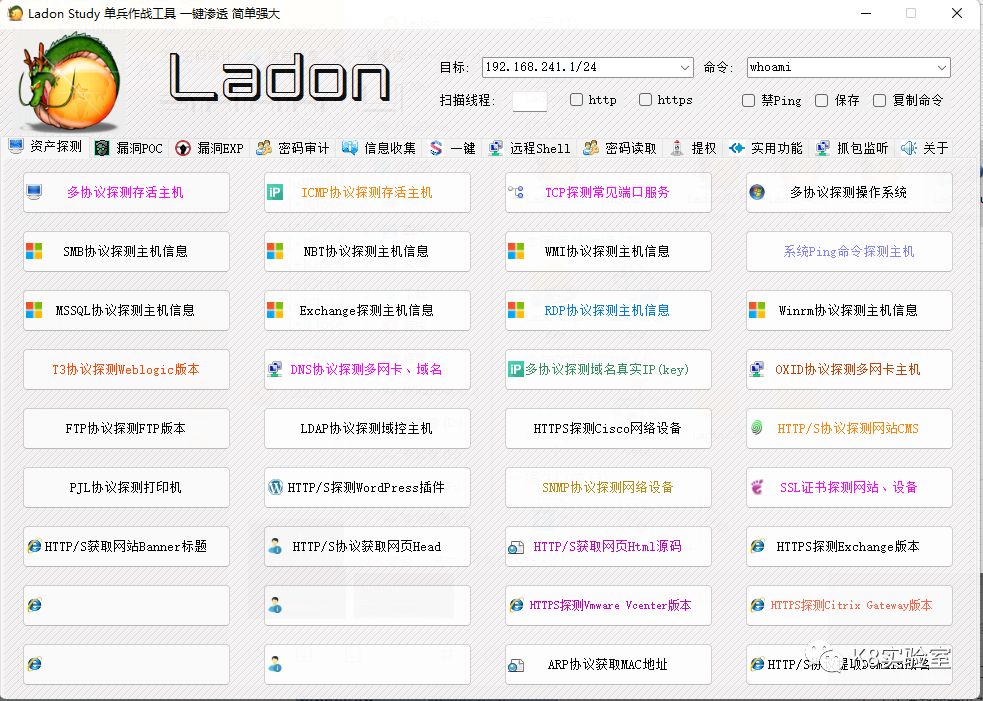Toggle the 禁Ping checkbox
This screenshot has width=983, height=701.
(748, 100)
